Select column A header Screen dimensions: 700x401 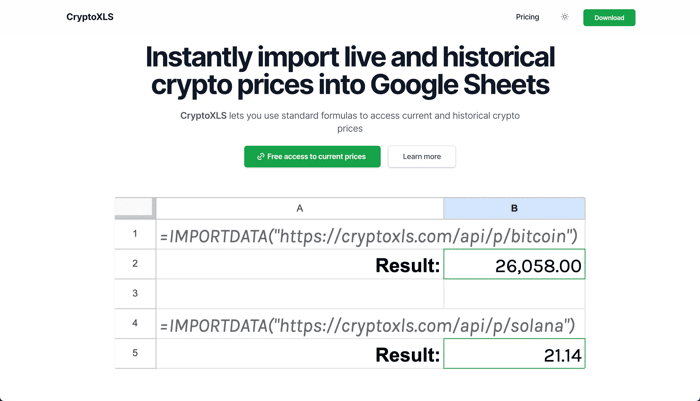(300, 209)
